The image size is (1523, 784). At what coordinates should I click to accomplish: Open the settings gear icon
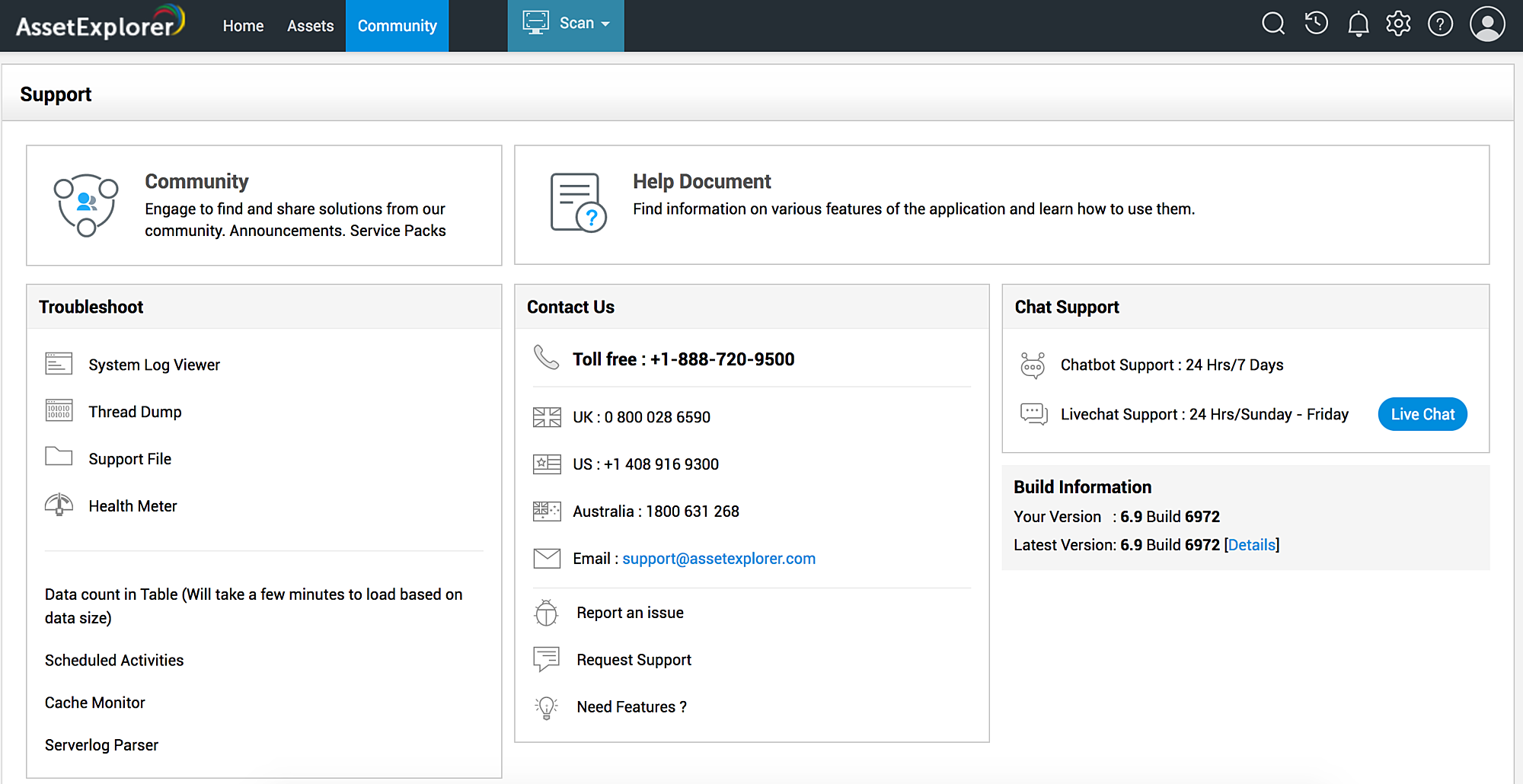[1398, 24]
